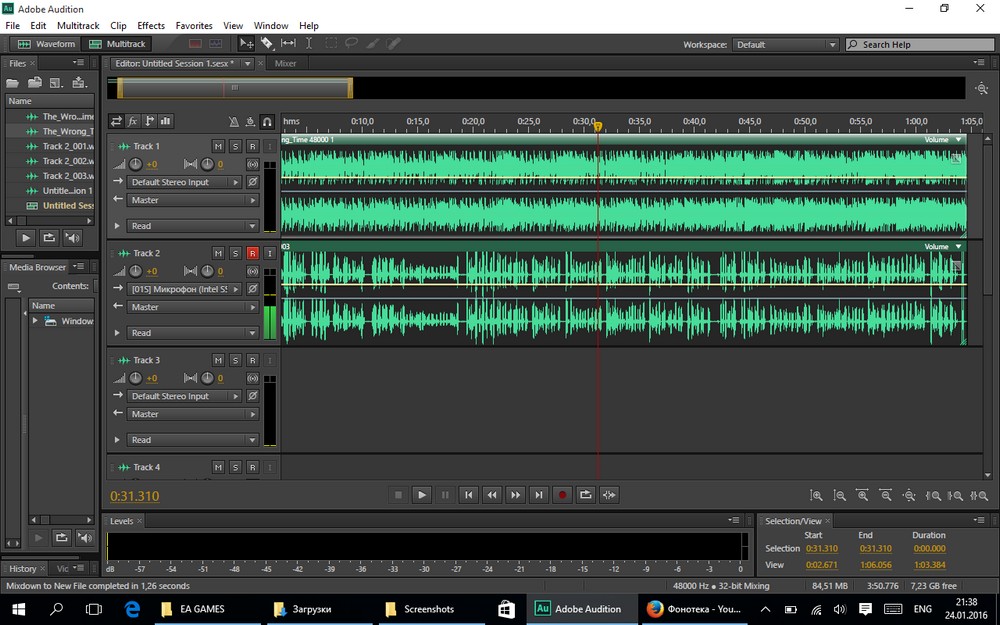Switch to the Mixer tab
This screenshot has height=625, width=1000.
tap(285, 63)
